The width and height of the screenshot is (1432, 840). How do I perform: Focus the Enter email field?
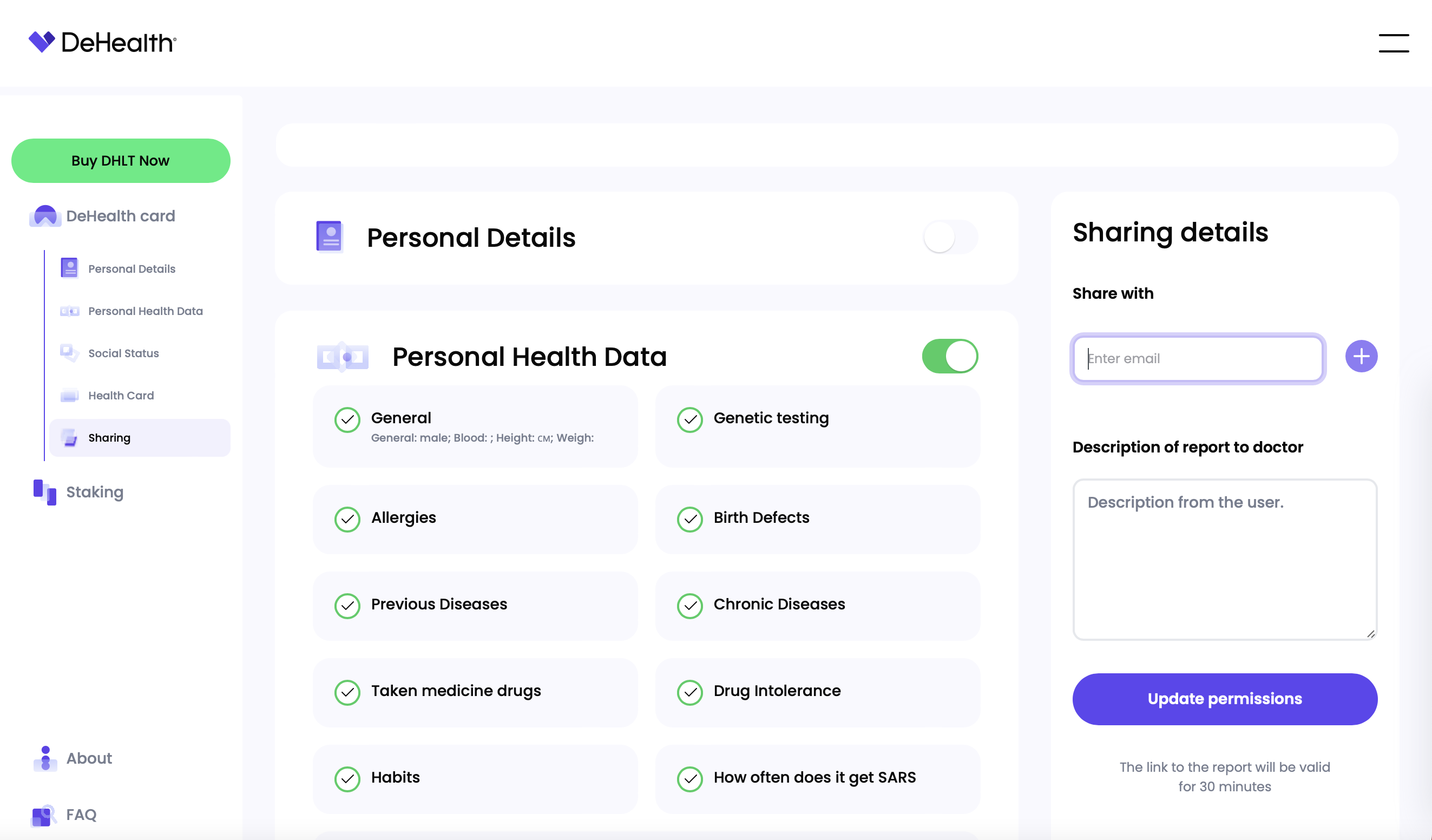1198,359
